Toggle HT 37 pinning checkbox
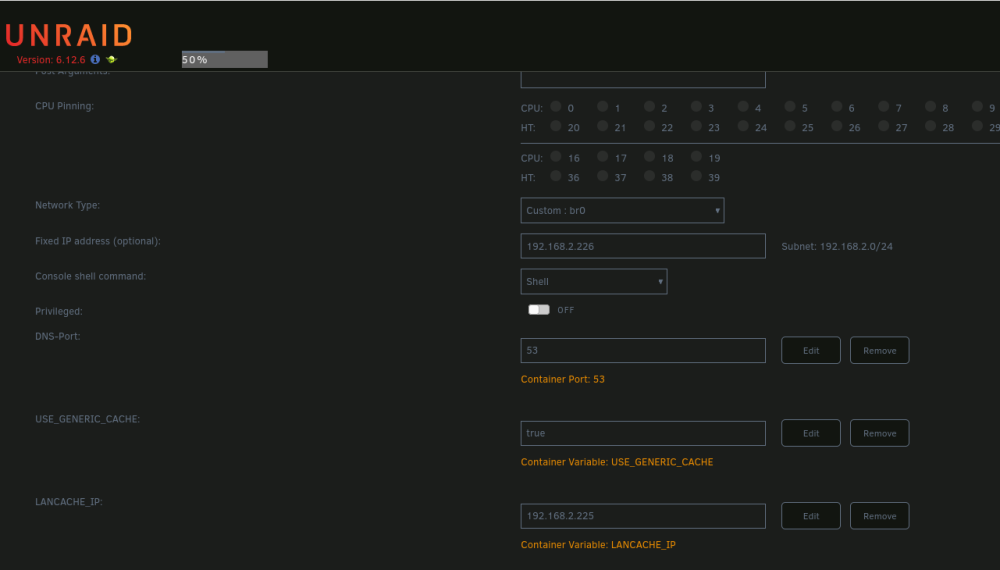The height and width of the screenshot is (570, 1000). point(603,176)
